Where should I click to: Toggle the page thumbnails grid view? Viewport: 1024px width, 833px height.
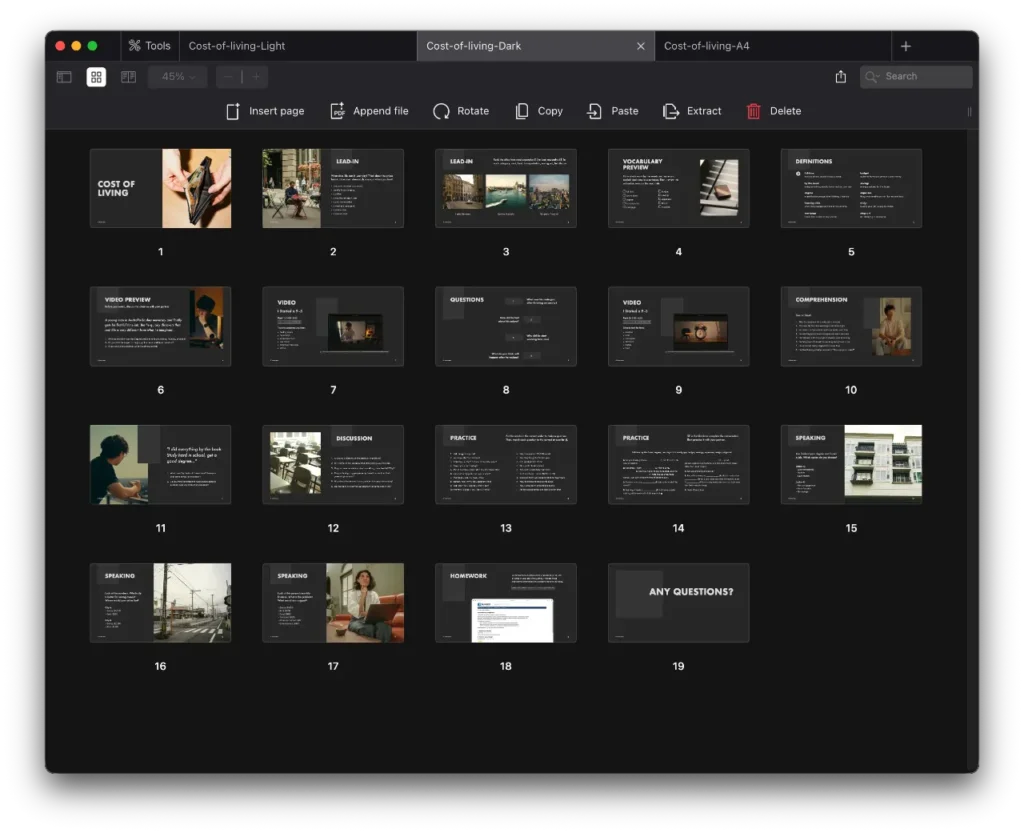pos(96,77)
